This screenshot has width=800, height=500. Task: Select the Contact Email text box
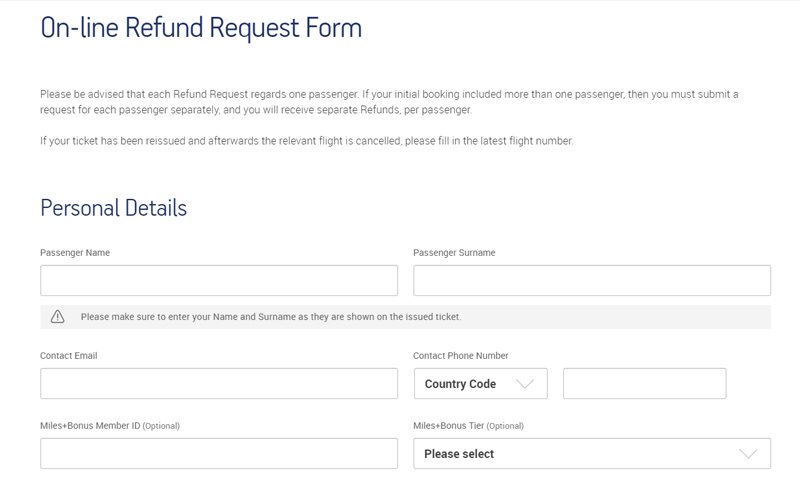218,384
